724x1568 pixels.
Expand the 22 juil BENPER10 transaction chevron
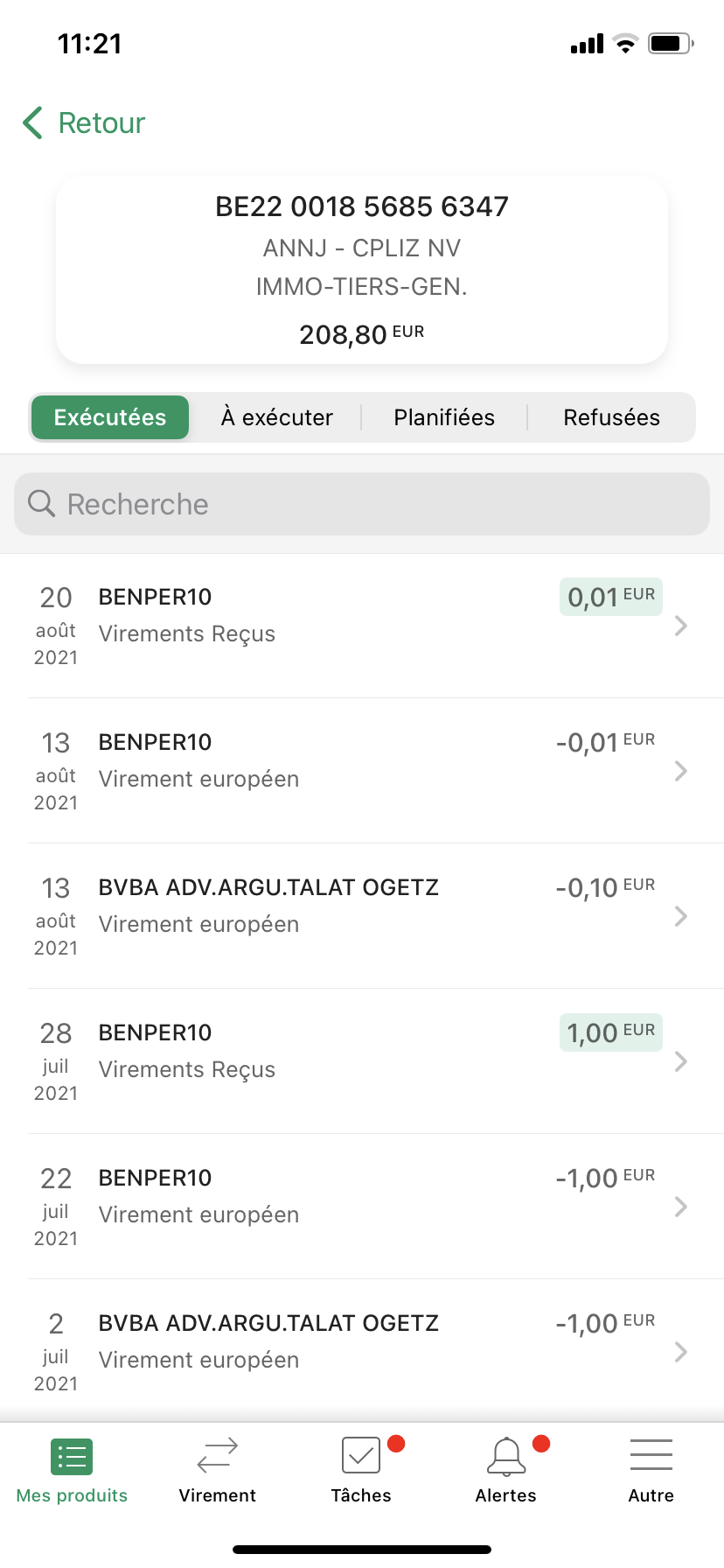tap(681, 1207)
